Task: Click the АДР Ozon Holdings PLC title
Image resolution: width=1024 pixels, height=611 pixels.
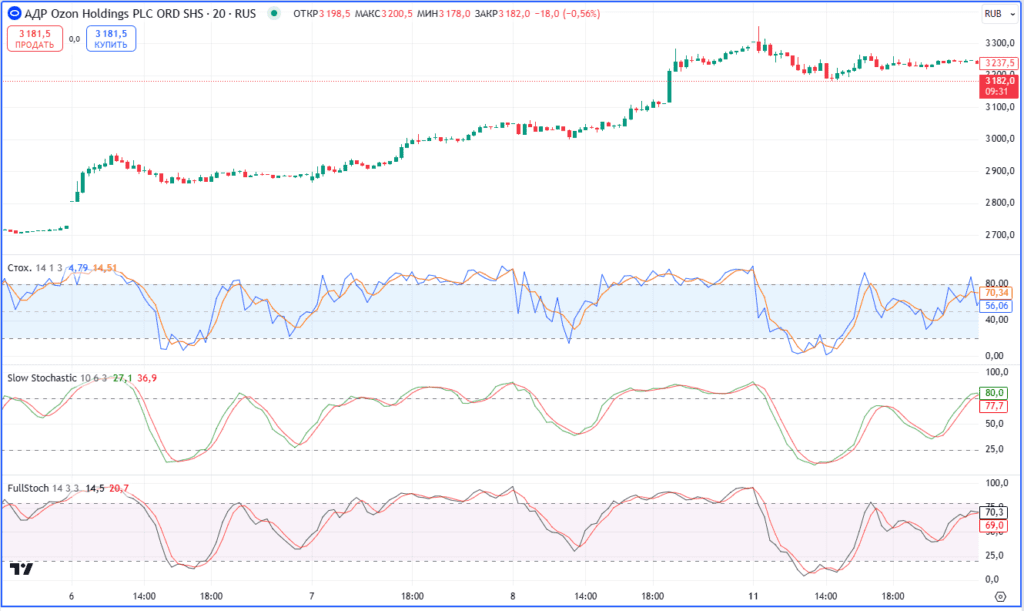Action: [x=140, y=13]
